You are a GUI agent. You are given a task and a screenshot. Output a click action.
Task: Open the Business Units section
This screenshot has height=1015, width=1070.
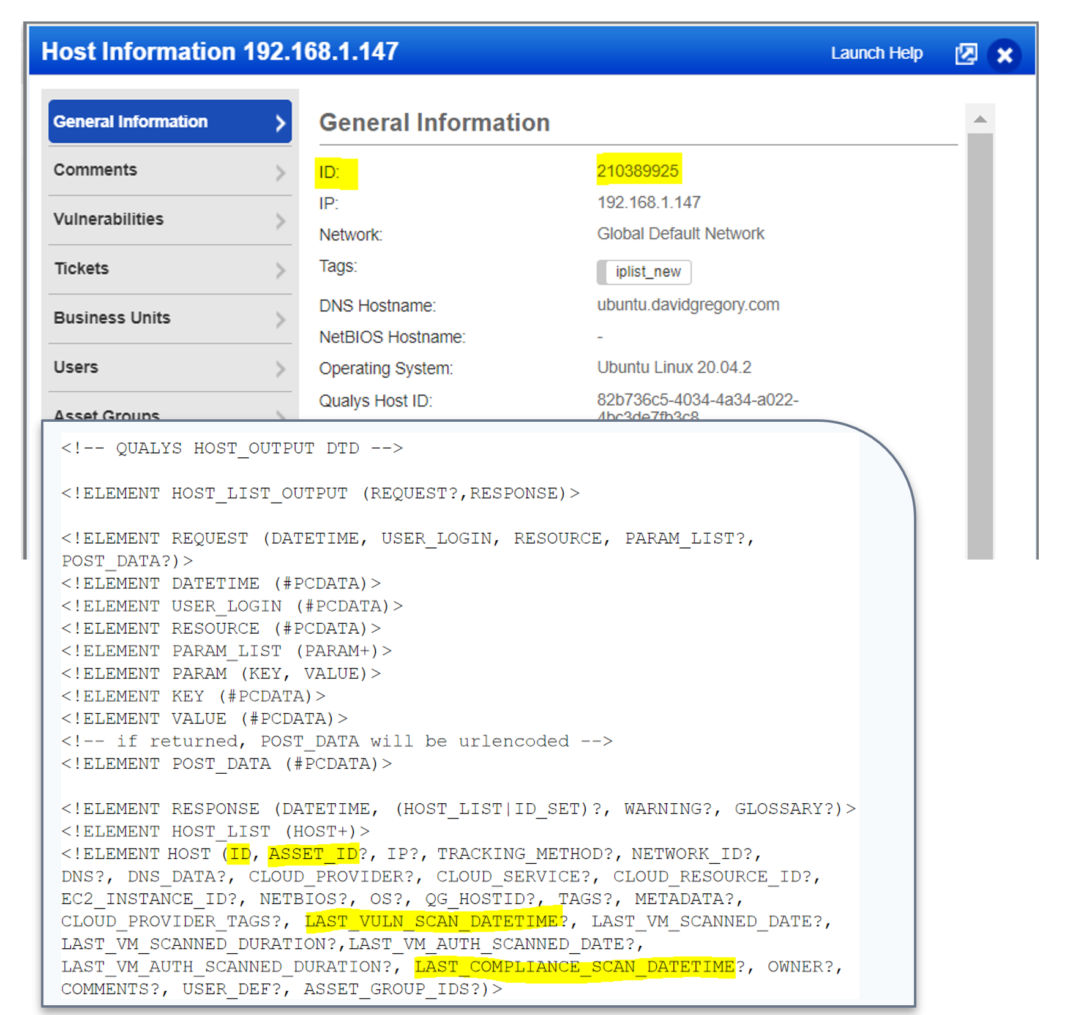[170, 318]
